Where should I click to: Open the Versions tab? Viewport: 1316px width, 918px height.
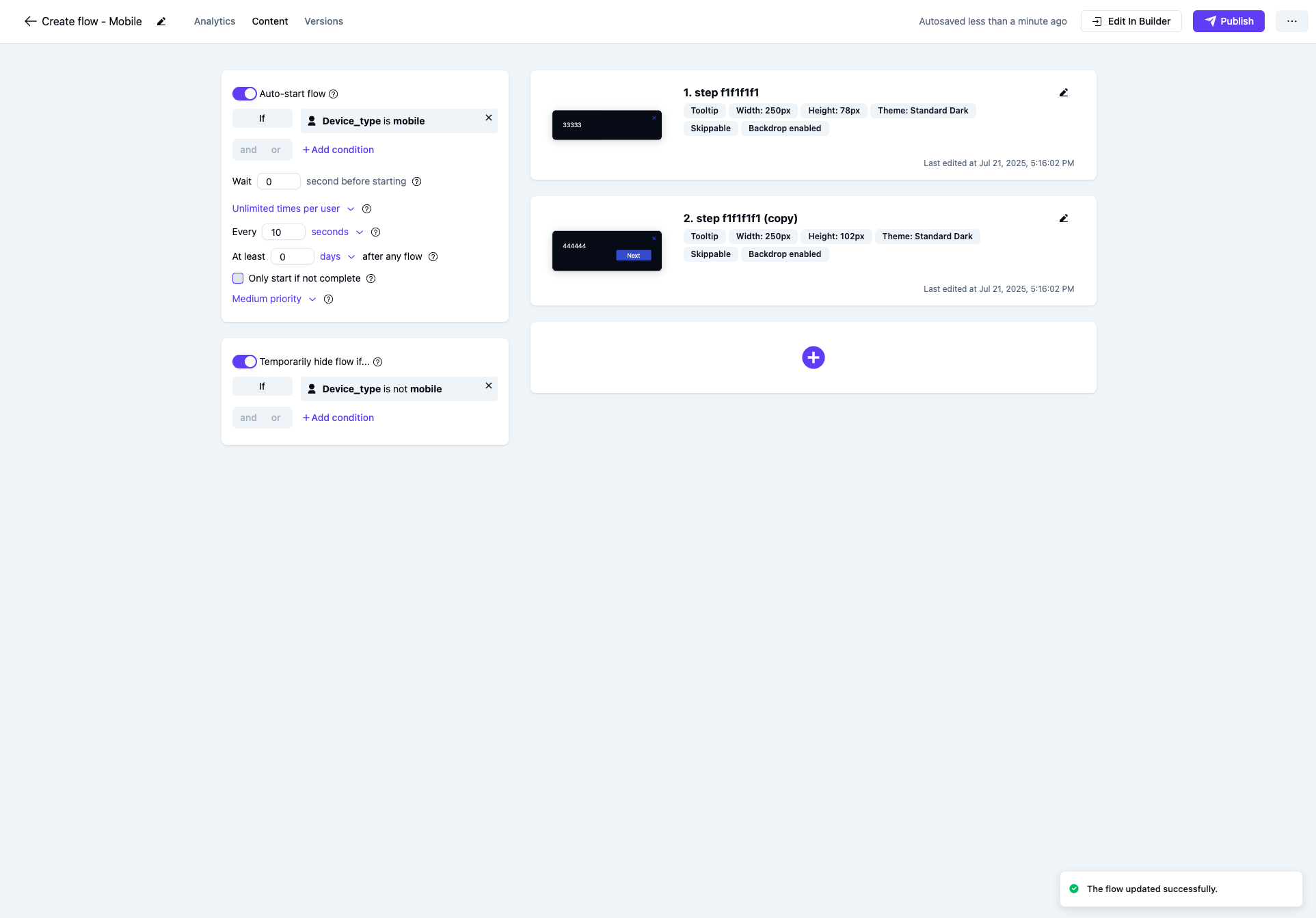[x=323, y=21]
